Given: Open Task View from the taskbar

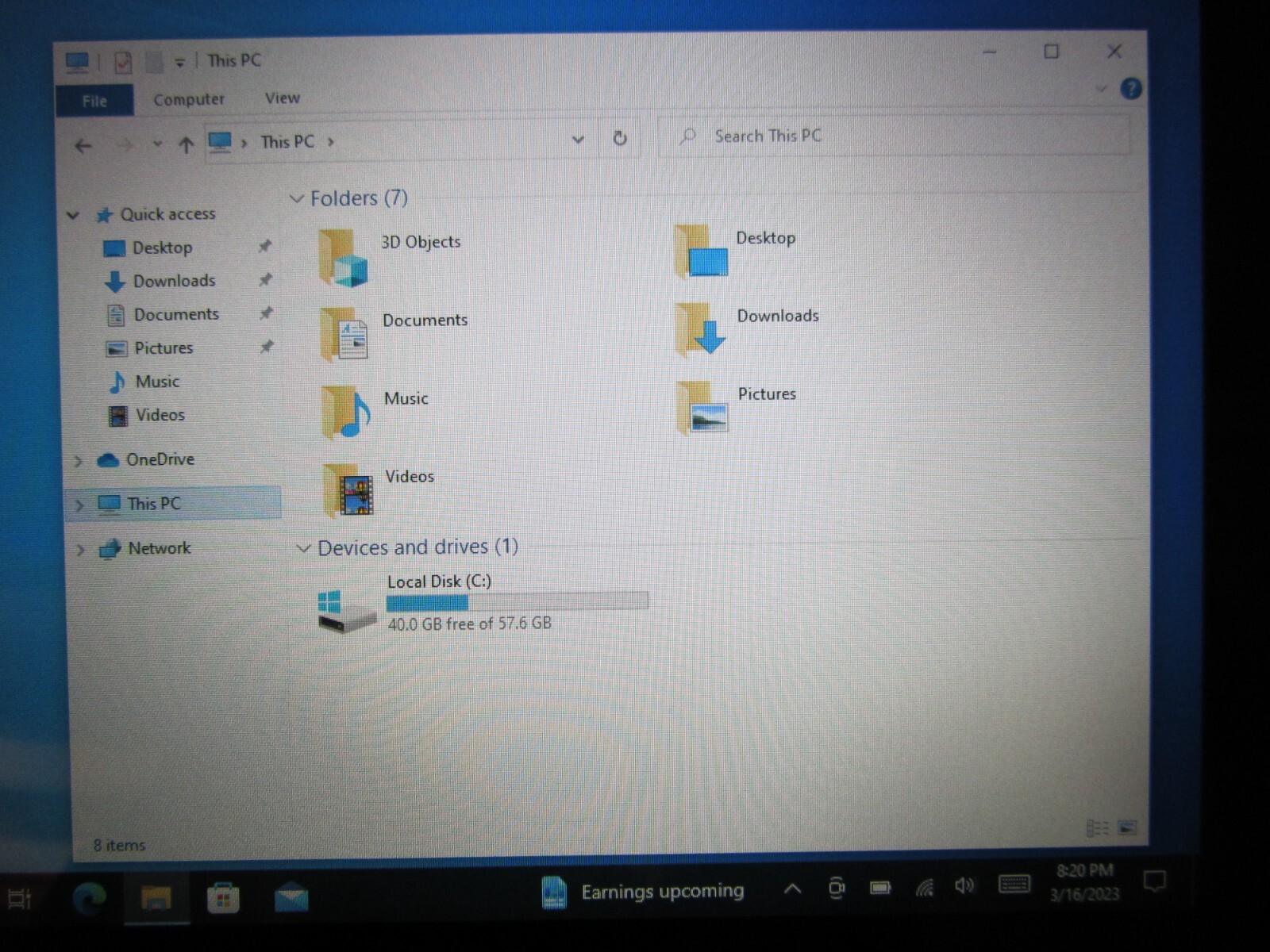Looking at the screenshot, I should click(x=19, y=899).
